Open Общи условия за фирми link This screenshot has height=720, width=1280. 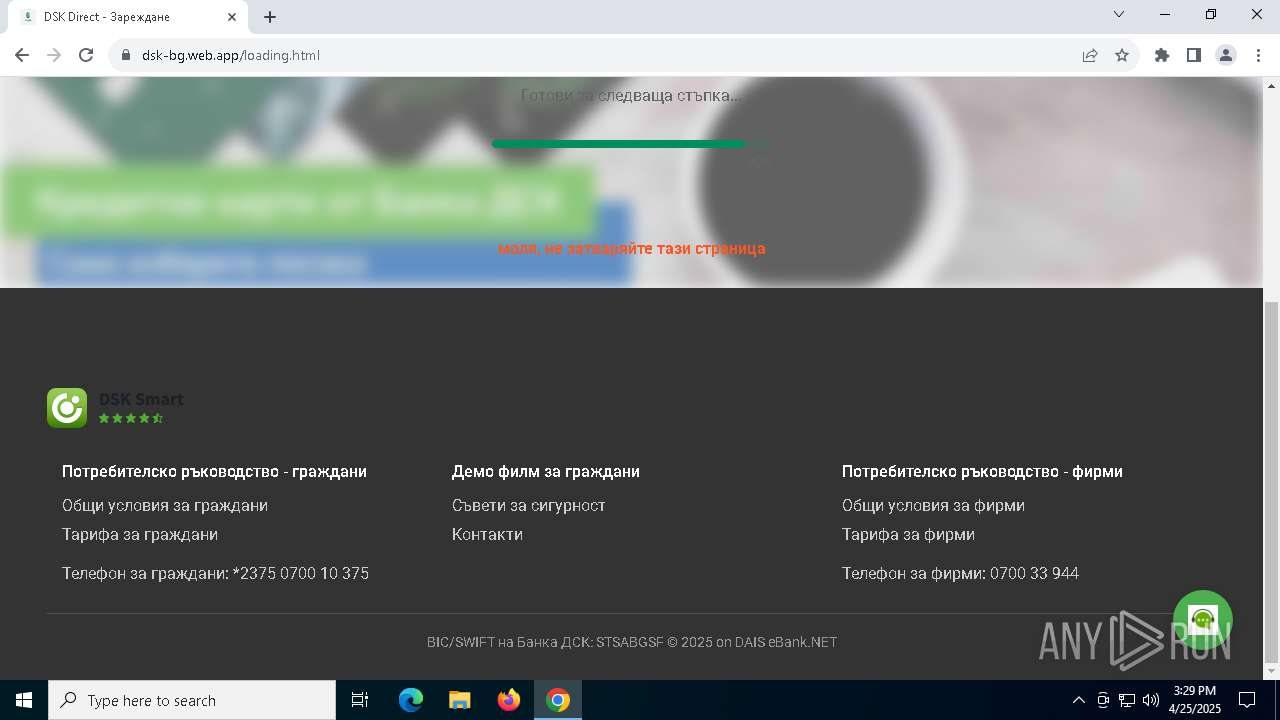point(933,505)
